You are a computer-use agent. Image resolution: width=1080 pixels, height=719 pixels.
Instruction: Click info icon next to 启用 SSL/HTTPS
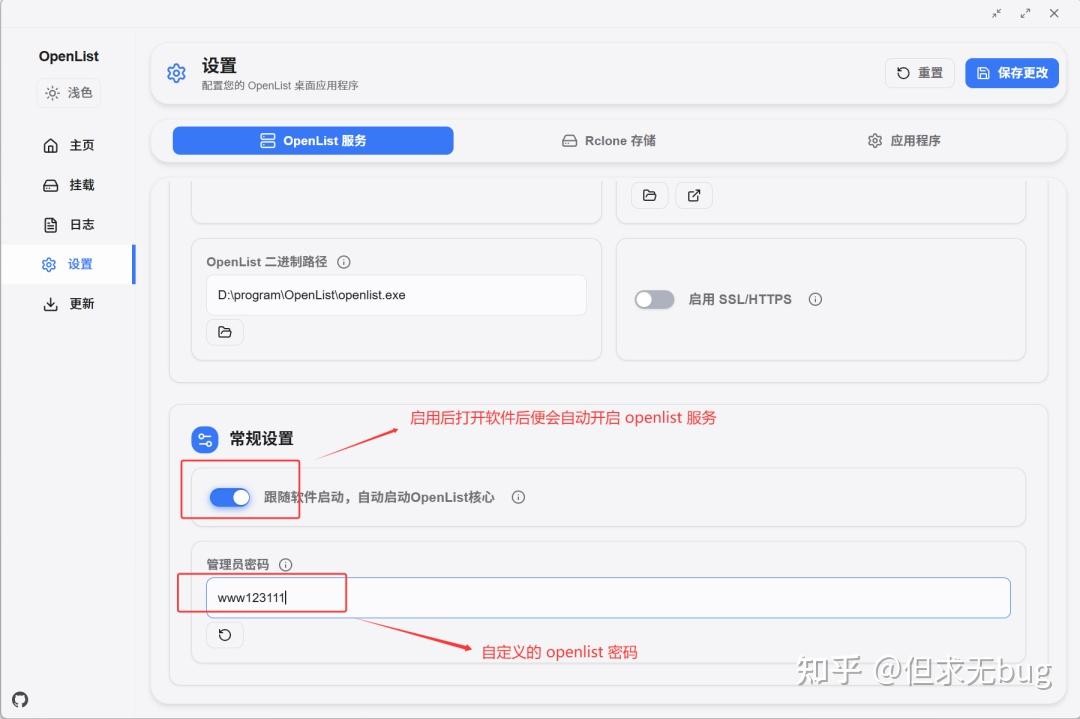(816, 299)
